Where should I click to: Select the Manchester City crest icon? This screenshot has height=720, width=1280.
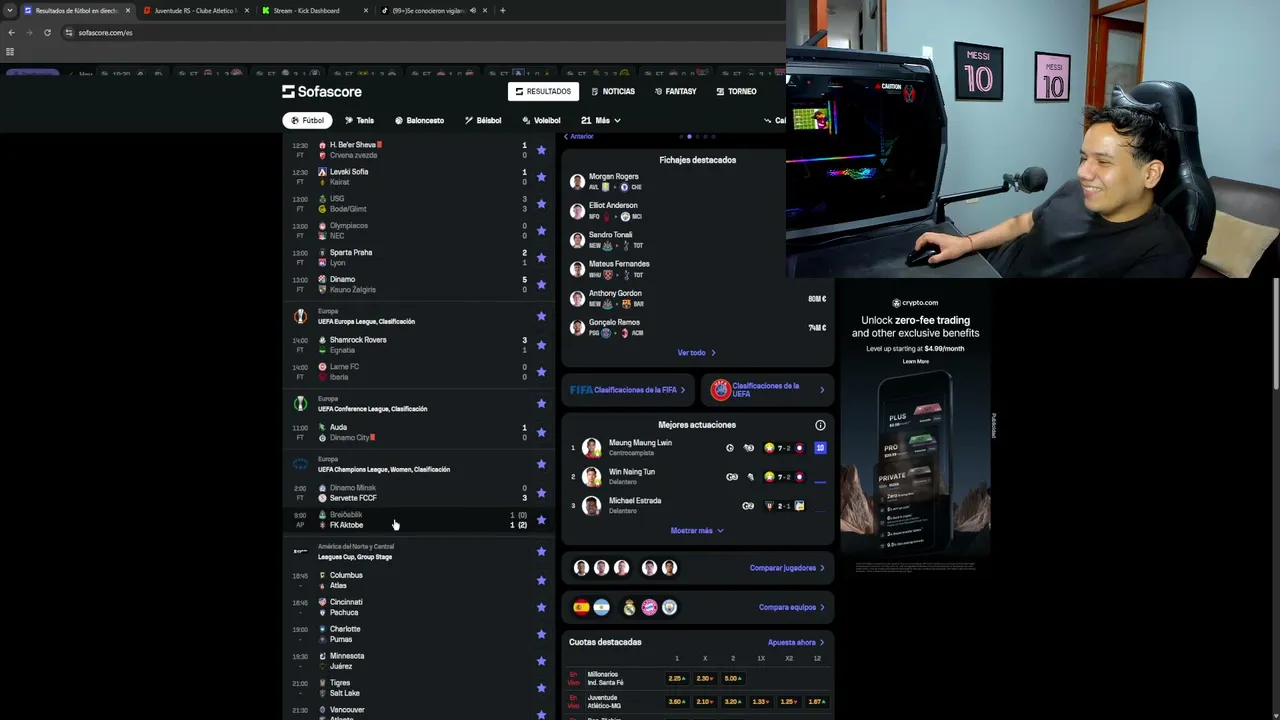coord(669,607)
